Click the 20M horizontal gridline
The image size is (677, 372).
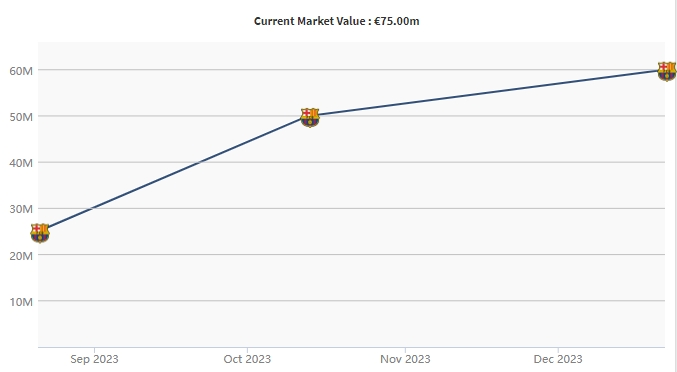point(351,254)
